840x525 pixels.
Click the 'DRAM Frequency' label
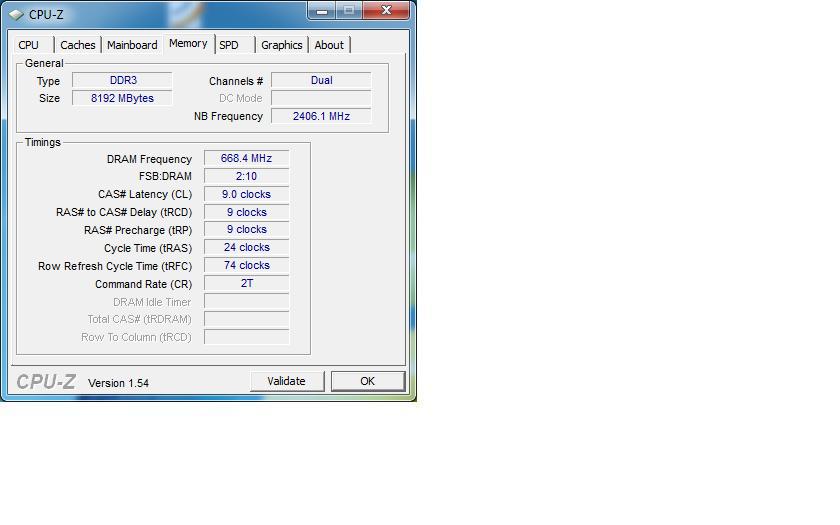click(x=149, y=159)
